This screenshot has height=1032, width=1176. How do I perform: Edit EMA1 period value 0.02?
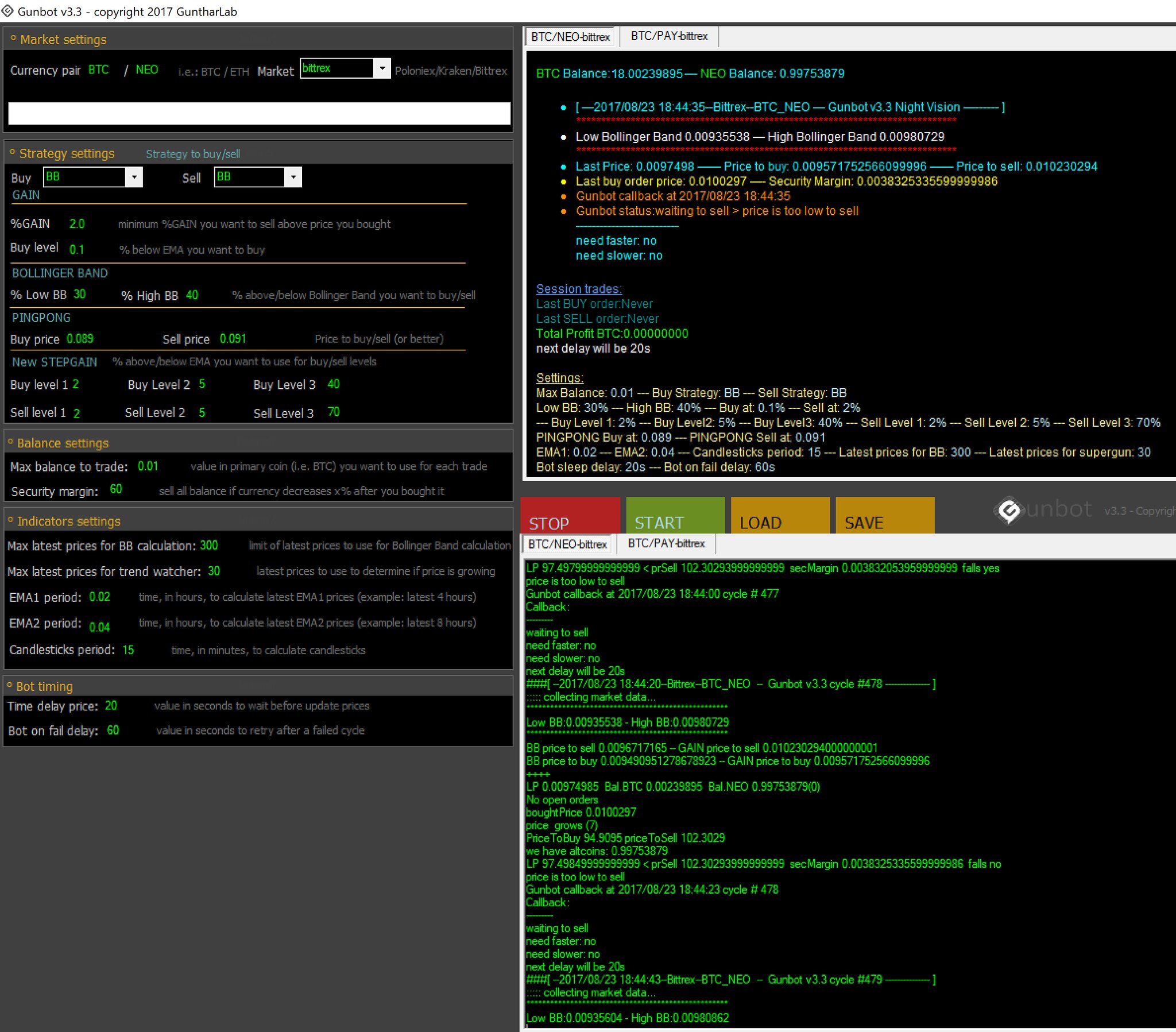pos(99,597)
